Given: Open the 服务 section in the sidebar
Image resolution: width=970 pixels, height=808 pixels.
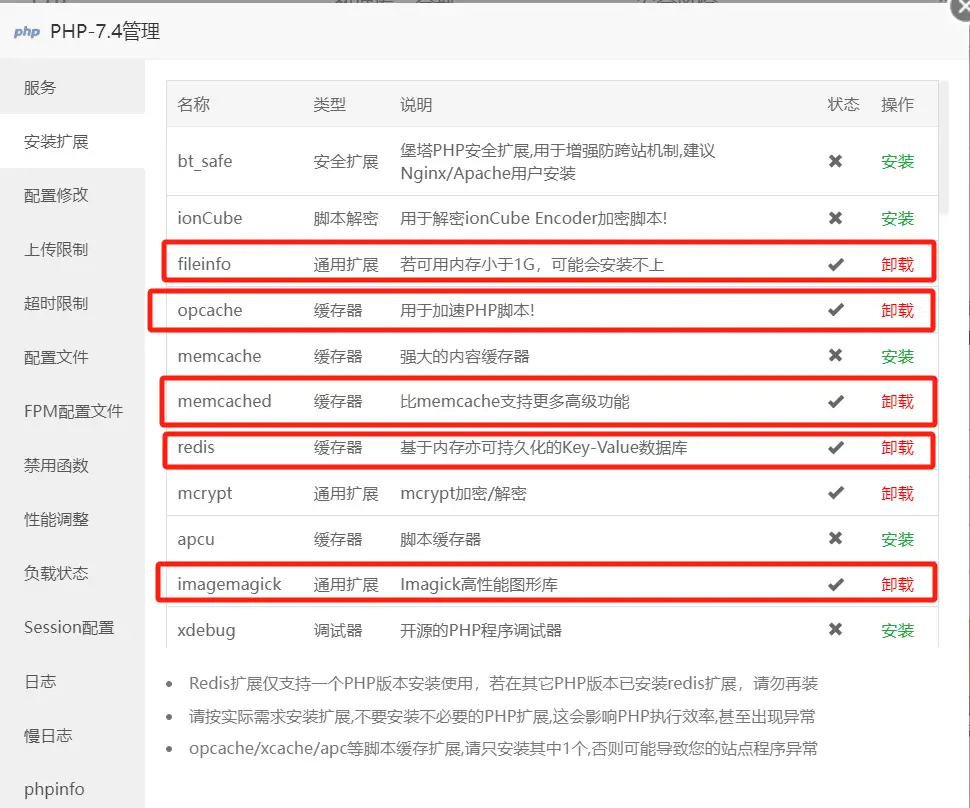Looking at the screenshot, I should click(38, 87).
